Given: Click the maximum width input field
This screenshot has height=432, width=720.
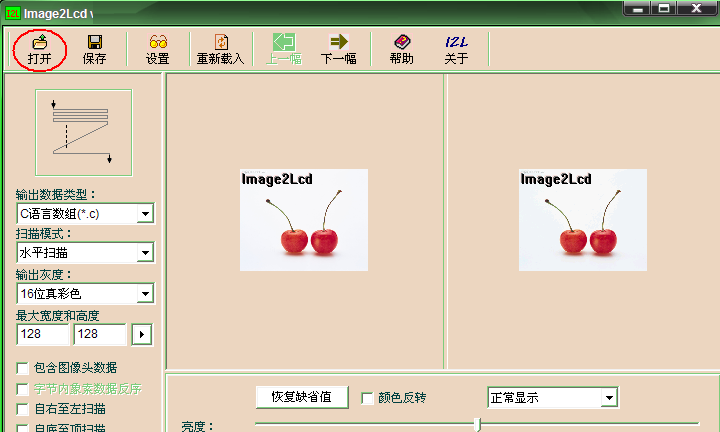Looking at the screenshot, I should [42, 335].
